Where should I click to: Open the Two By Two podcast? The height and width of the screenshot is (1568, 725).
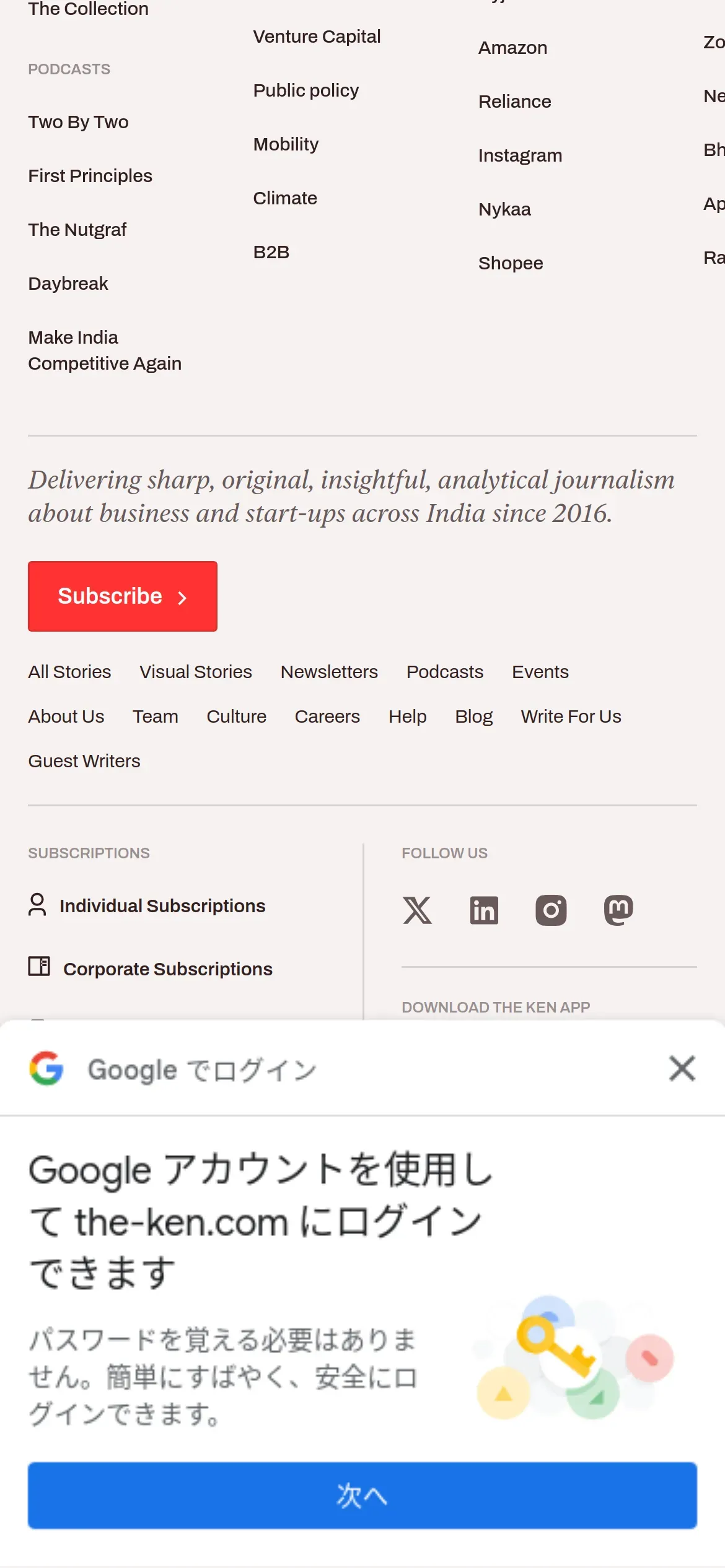tap(79, 122)
